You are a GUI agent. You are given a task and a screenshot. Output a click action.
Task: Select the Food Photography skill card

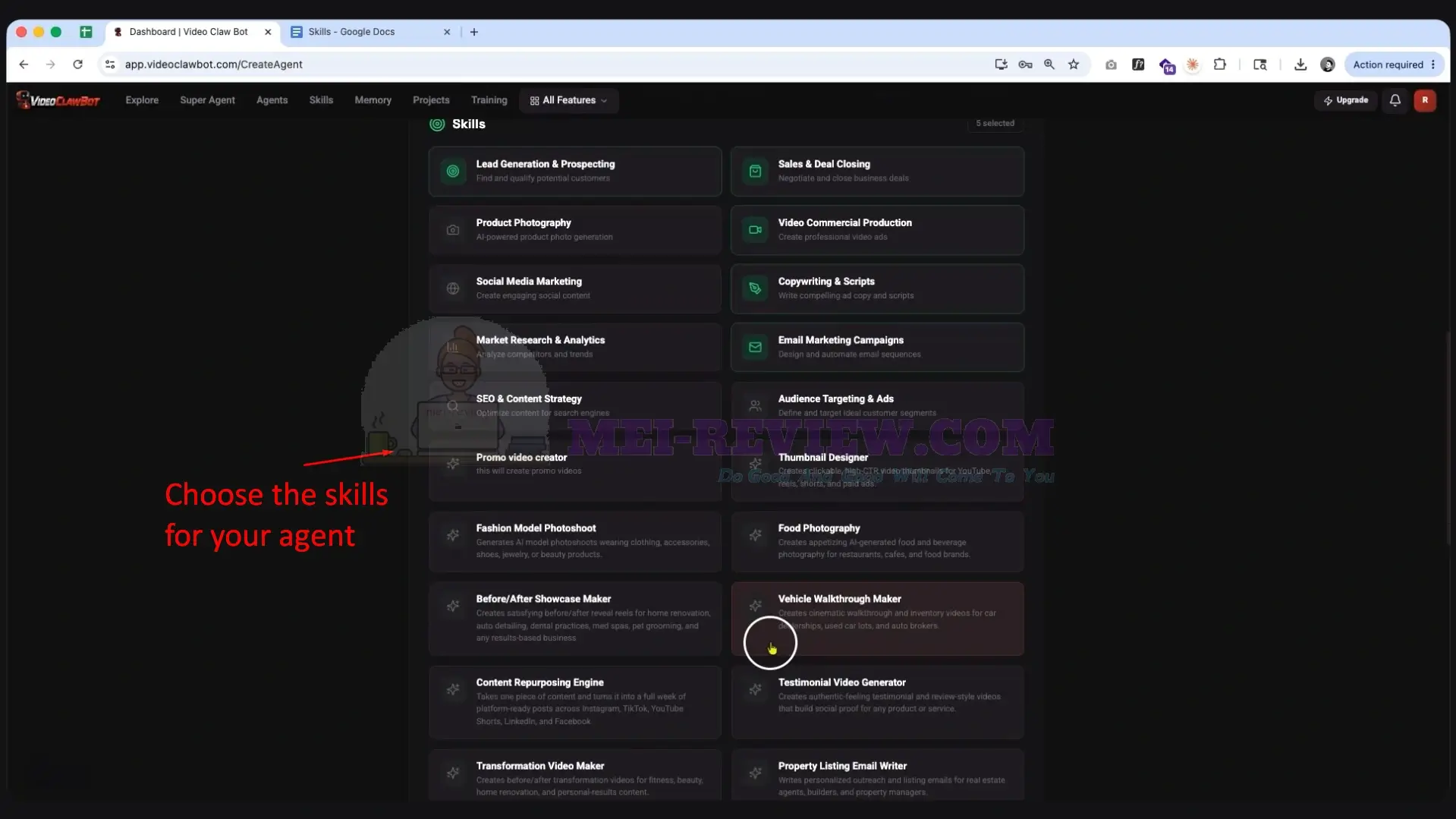coord(876,541)
